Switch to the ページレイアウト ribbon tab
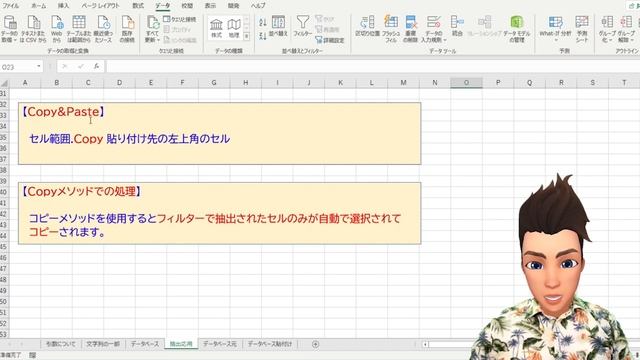 point(100,6)
